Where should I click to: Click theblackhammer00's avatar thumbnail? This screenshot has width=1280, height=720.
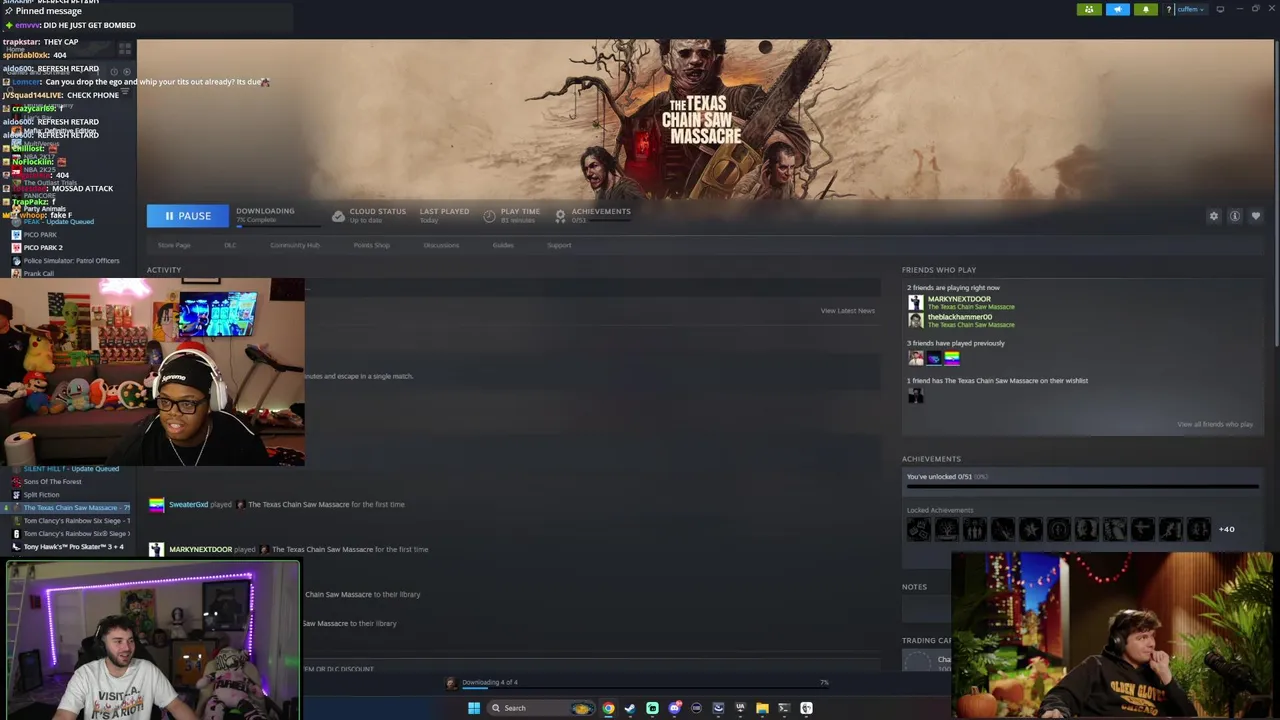[915, 320]
